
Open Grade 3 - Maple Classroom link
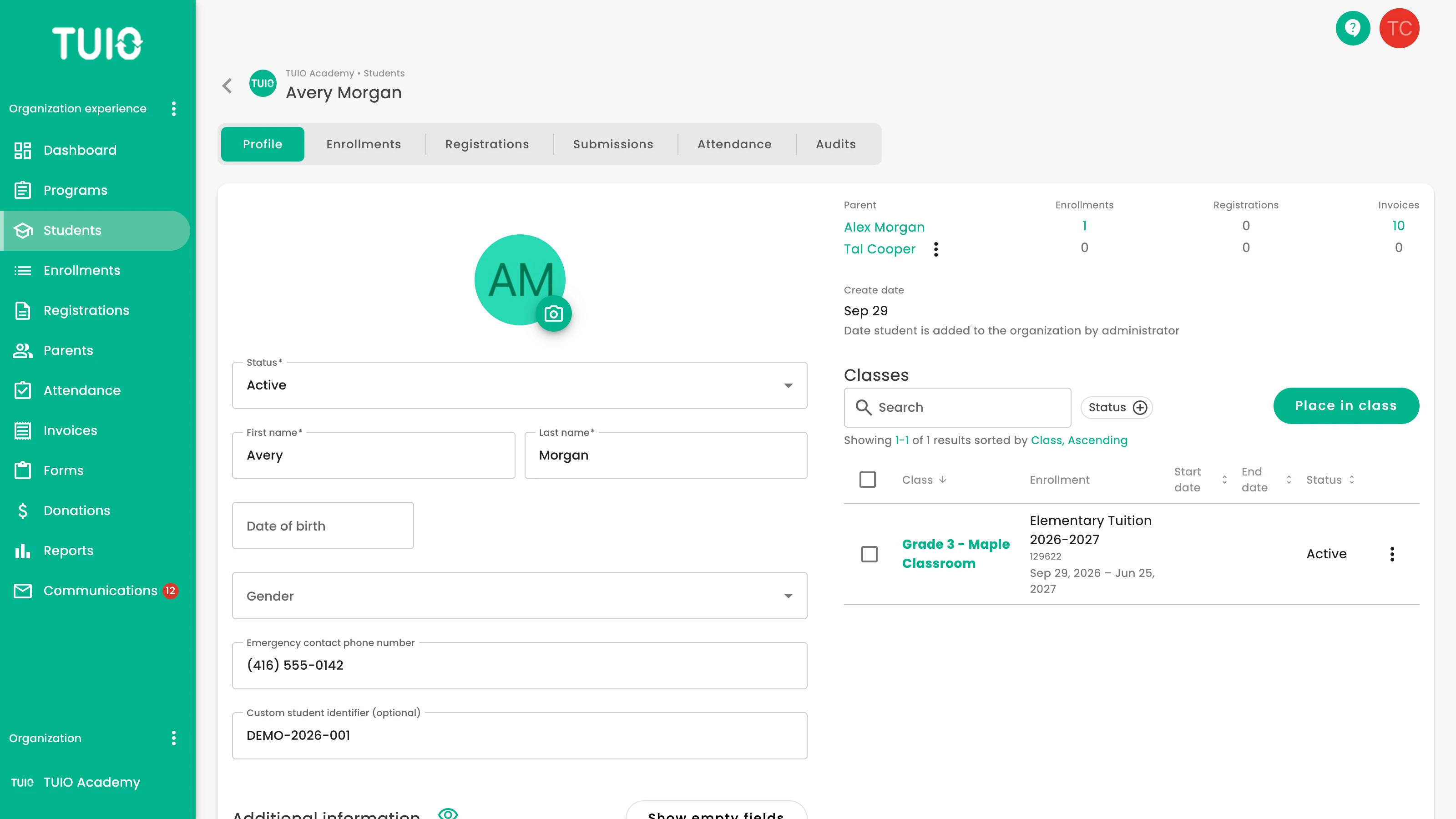[956, 554]
